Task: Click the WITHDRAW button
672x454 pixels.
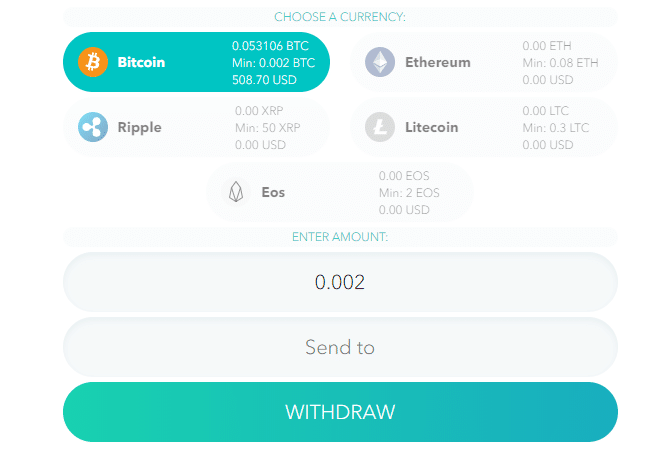Action: [x=340, y=412]
